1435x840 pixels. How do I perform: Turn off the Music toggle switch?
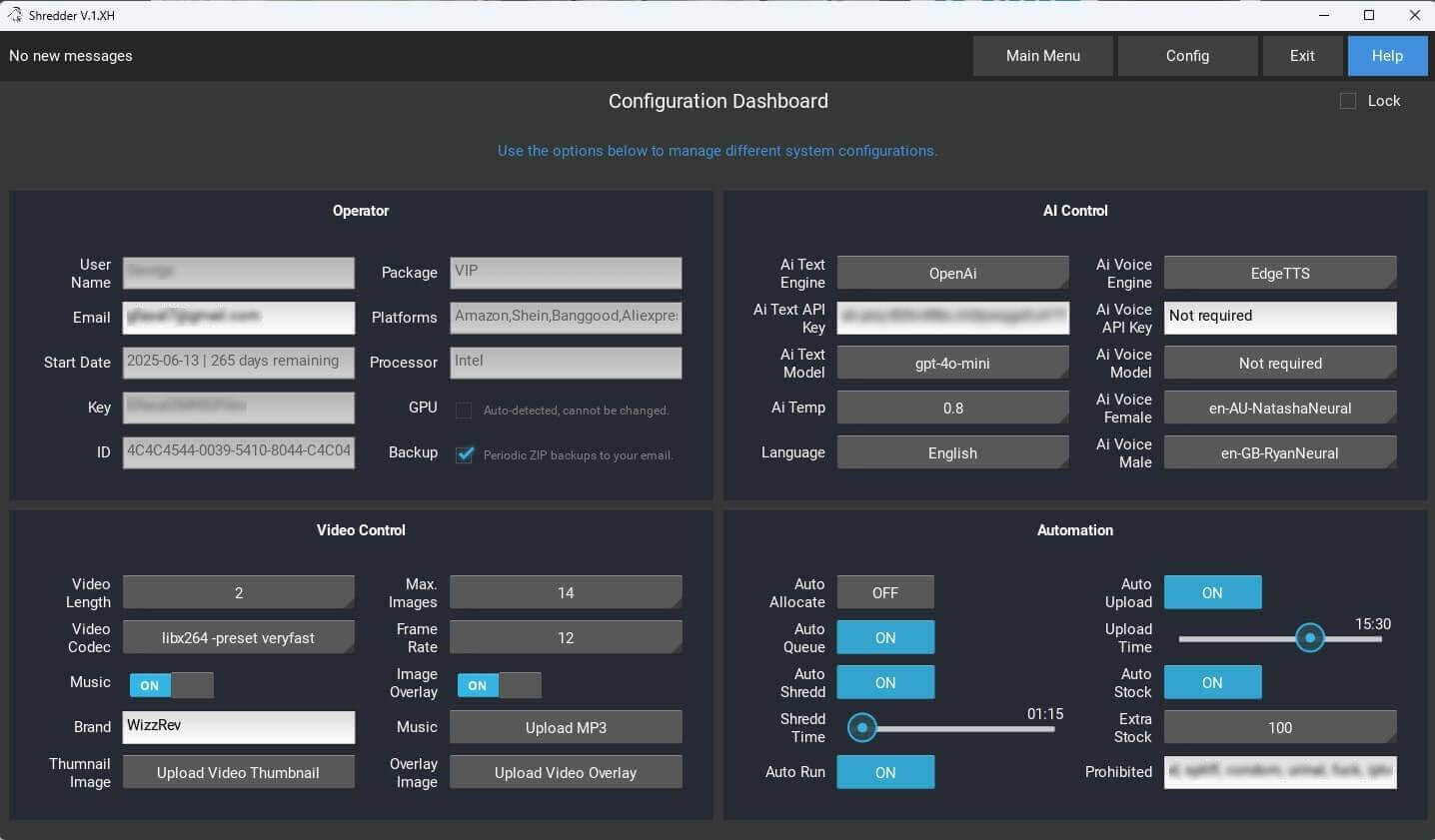[171, 685]
